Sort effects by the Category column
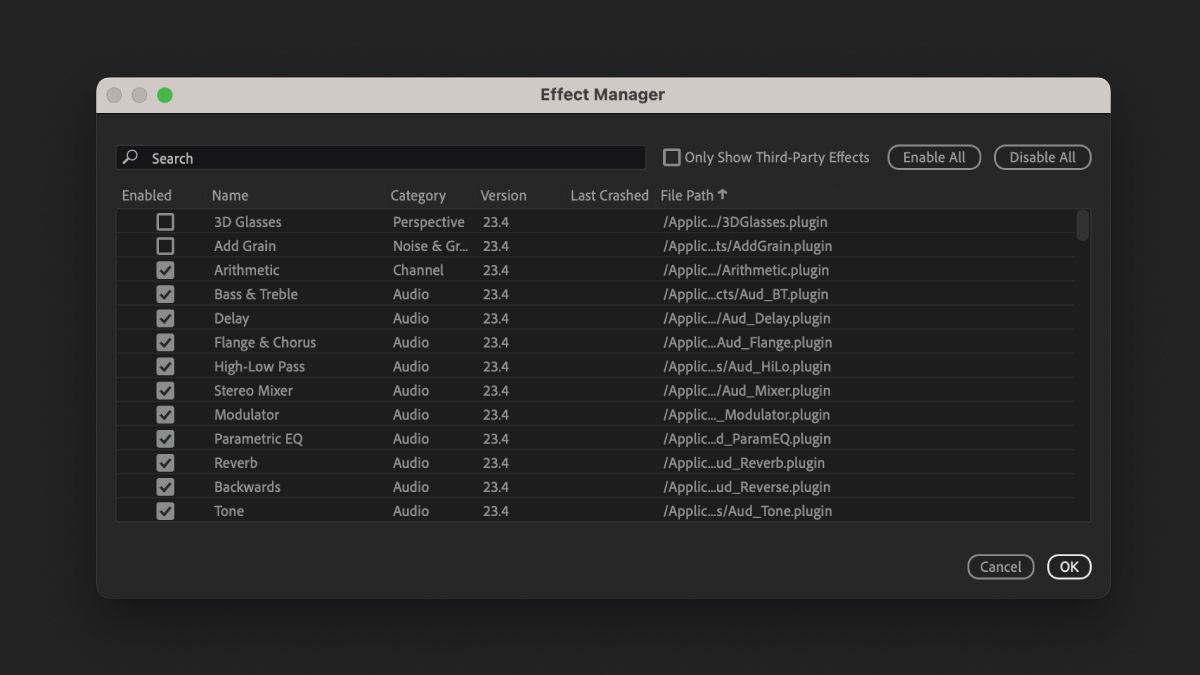The width and height of the screenshot is (1200, 675). point(417,194)
